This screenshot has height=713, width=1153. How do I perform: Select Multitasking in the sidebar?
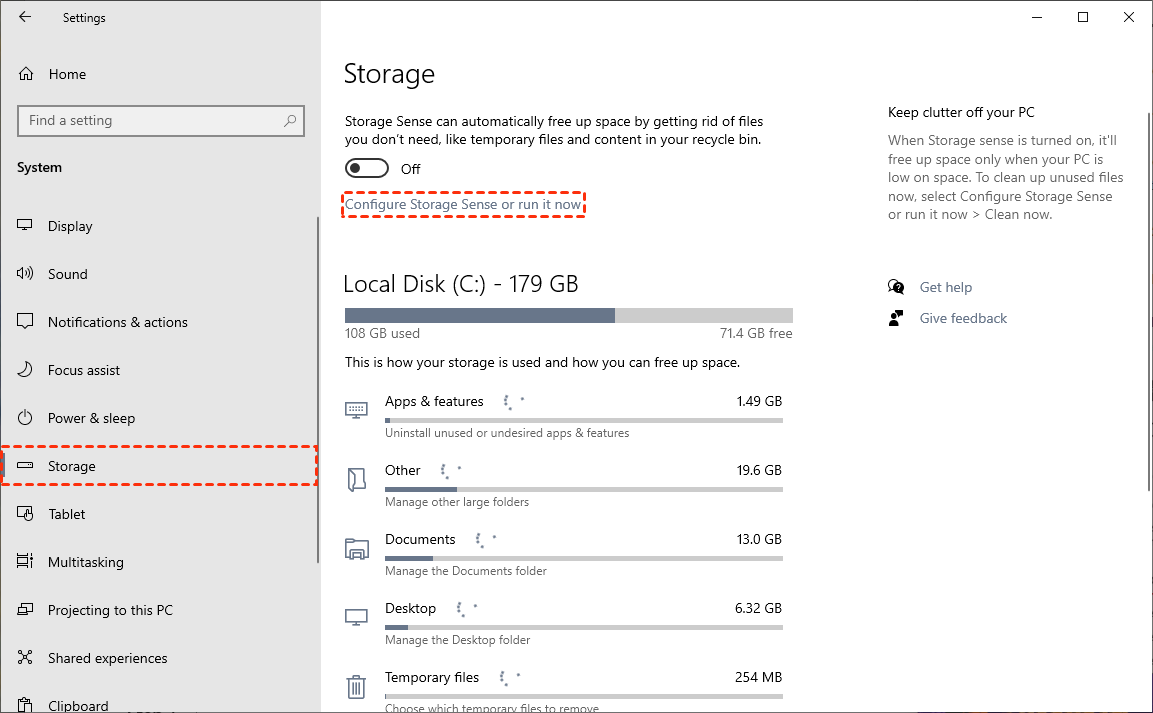[x=85, y=562]
